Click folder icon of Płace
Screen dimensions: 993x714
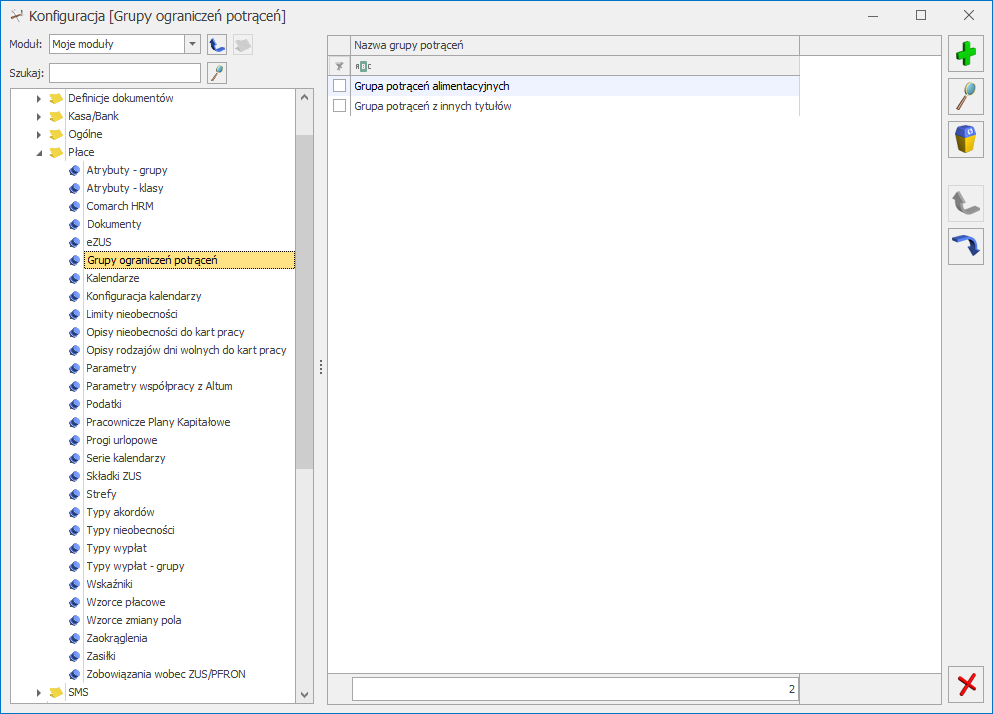click(56, 153)
